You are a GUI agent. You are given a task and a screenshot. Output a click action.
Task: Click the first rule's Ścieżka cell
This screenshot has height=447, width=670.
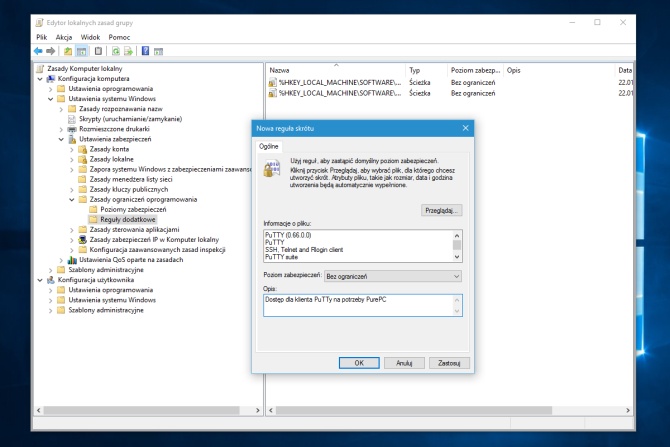(x=419, y=82)
